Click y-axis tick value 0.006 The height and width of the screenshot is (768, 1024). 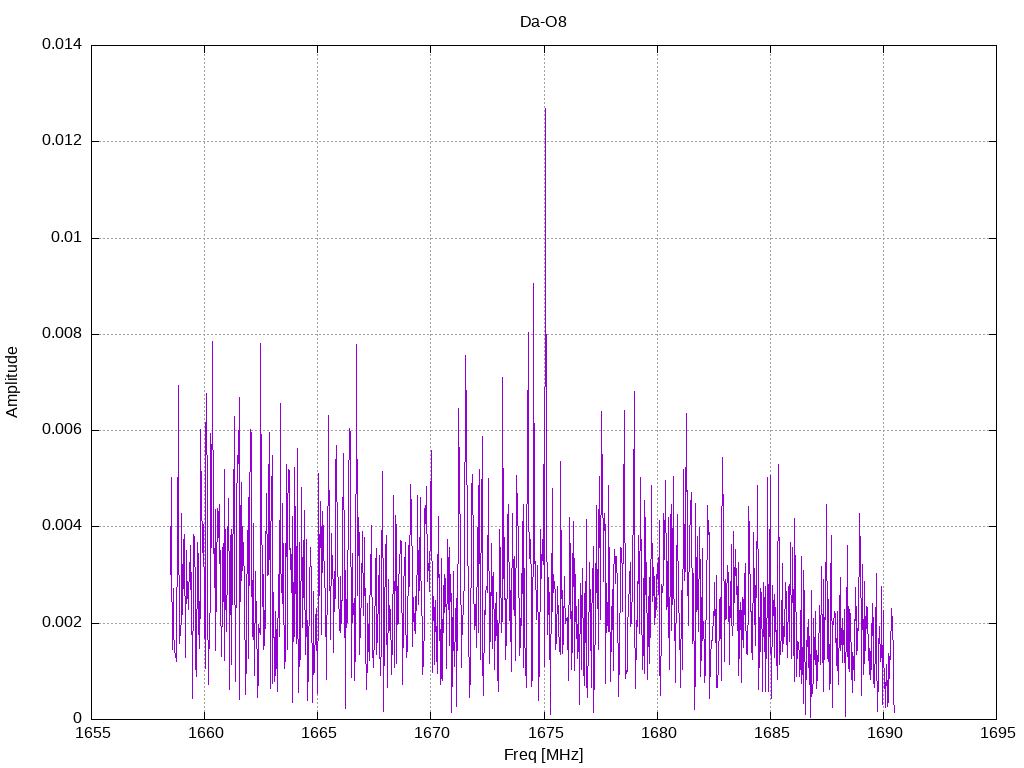62,430
